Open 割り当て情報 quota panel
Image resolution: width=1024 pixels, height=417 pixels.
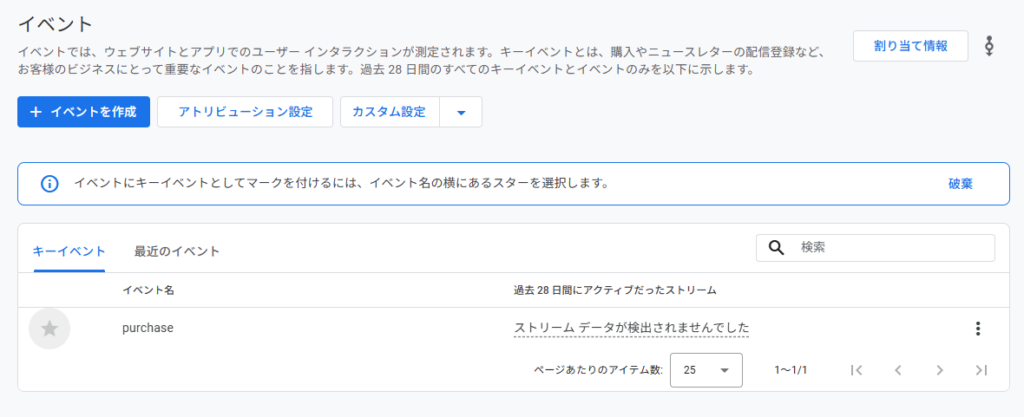click(x=910, y=46)
